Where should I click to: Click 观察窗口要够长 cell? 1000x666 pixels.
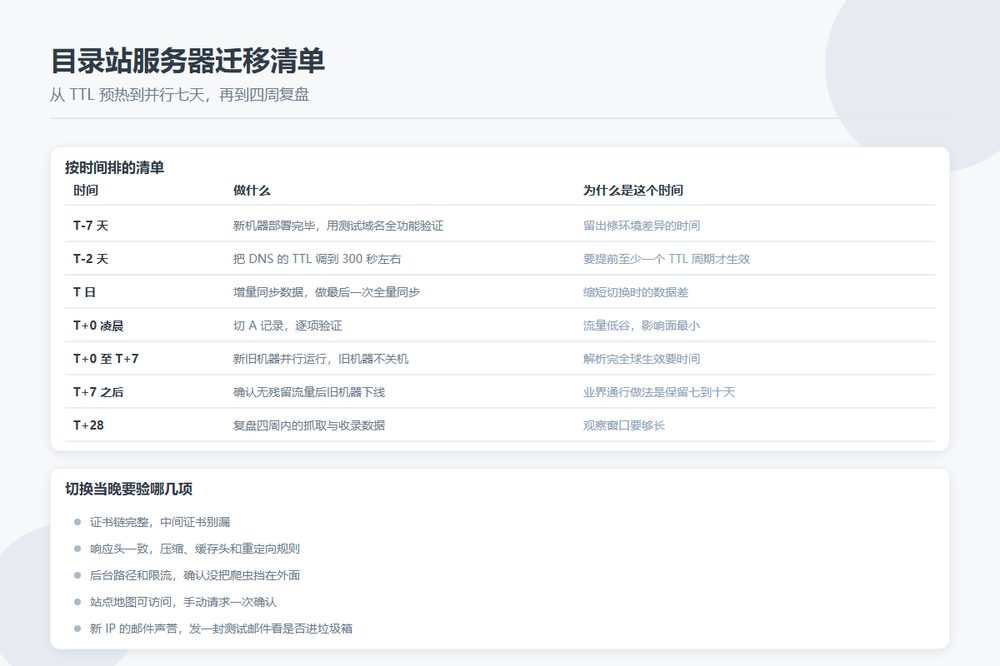coord(624,425)
